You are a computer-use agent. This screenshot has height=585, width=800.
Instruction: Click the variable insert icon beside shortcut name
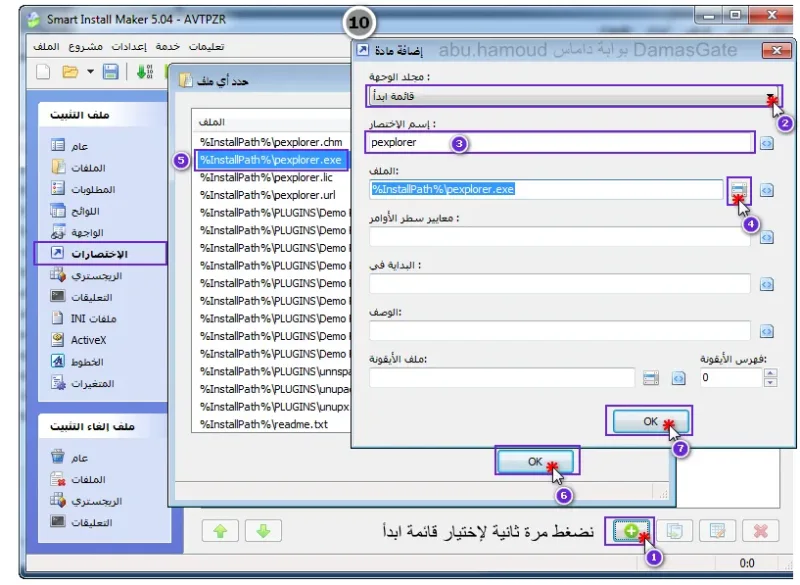766,143
